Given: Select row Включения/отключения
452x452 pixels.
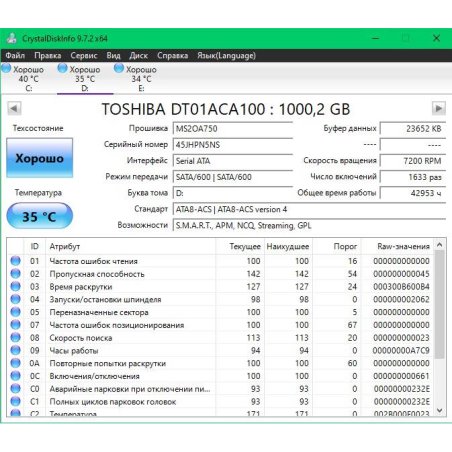Looking at the screenshot, I should [220, 376].
